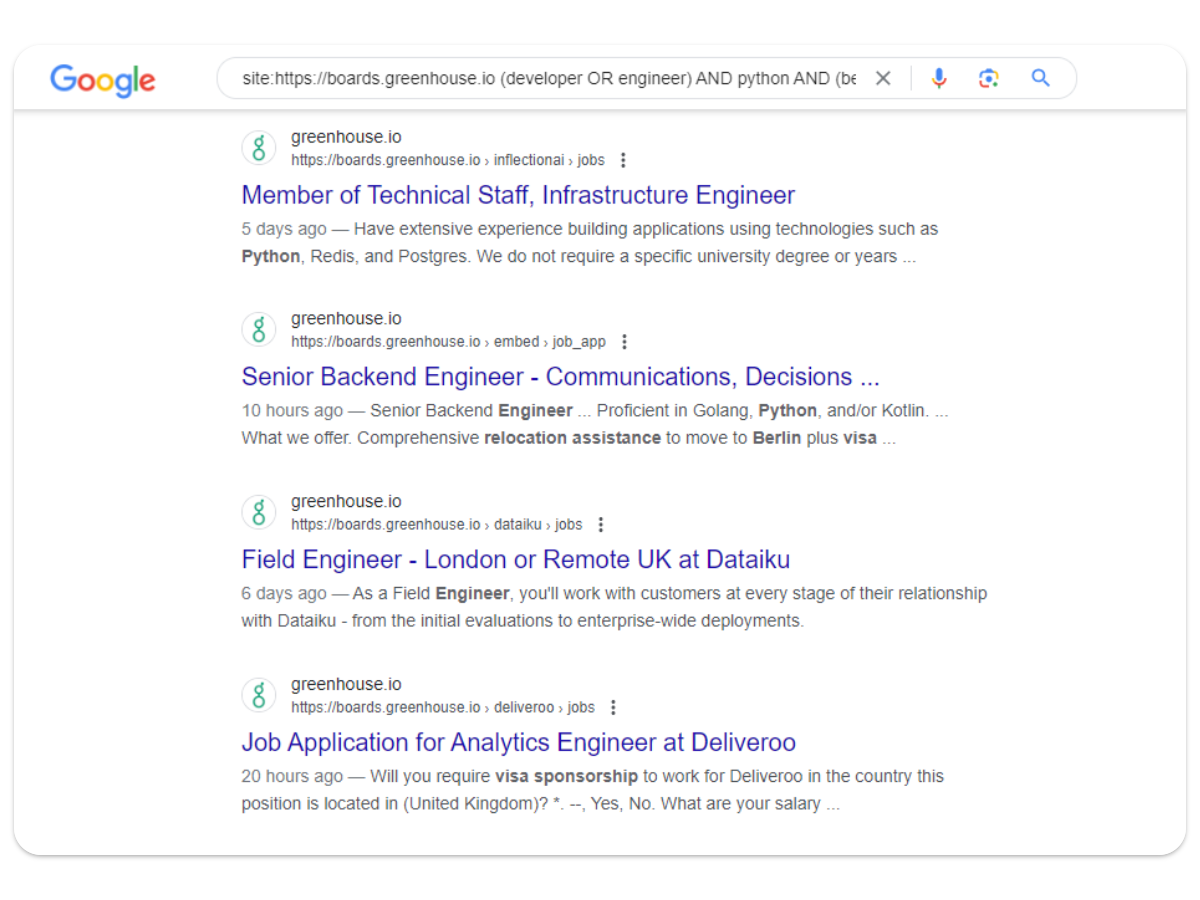This screenshot has height=900, width=1200.
Task: Open more options for dataiku result
Action: coord(601,525)
